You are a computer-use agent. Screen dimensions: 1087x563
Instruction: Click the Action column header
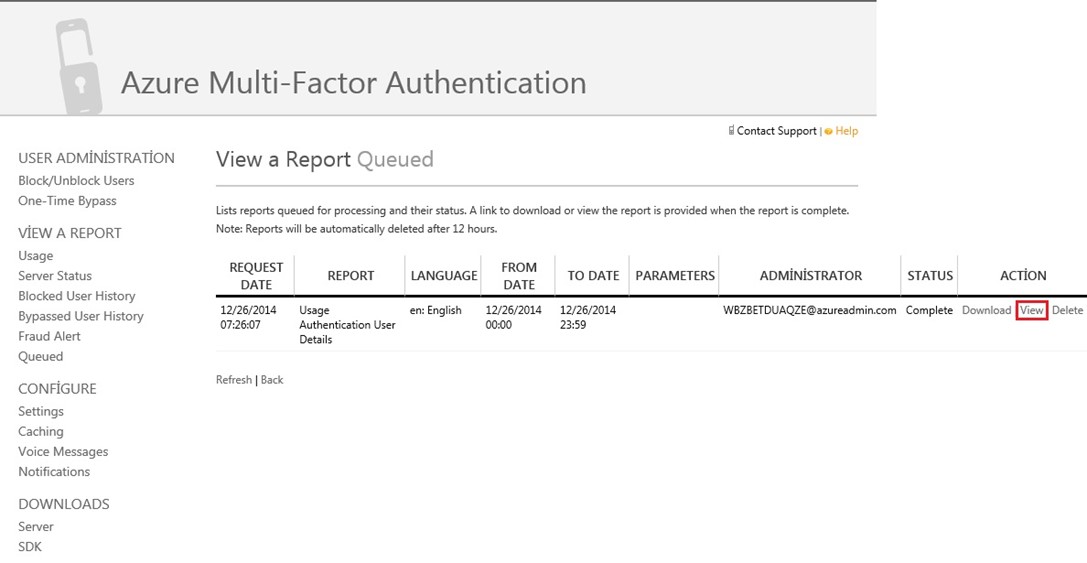(1023, 275)
